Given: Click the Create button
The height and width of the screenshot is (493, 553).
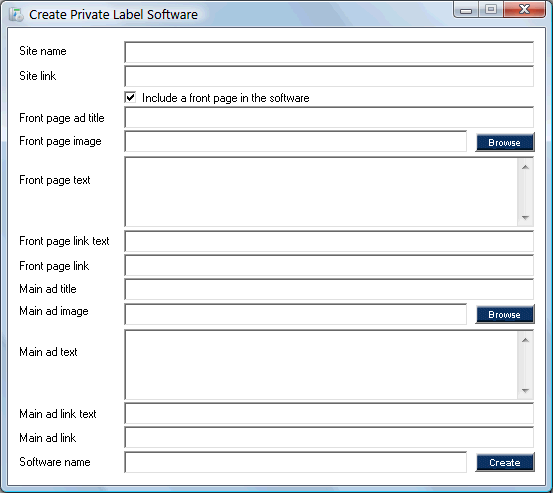Looking at the screenshot, I should 505,462.
